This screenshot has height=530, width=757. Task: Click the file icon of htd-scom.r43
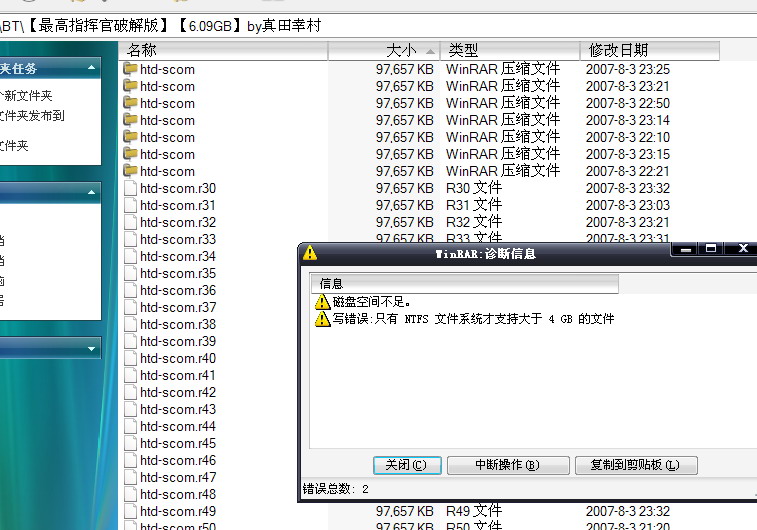[x=130, y=409]
